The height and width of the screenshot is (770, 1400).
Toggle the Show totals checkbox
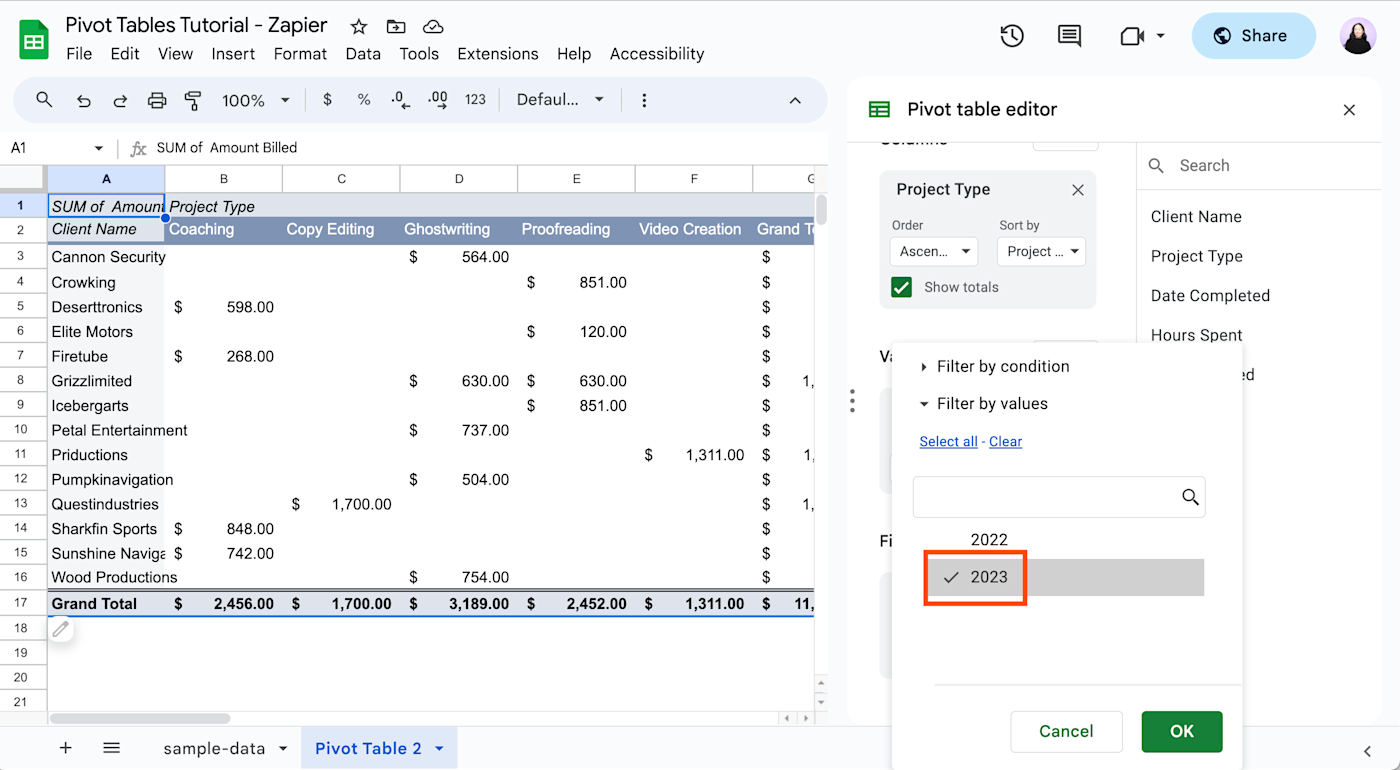tap(902, 287)
